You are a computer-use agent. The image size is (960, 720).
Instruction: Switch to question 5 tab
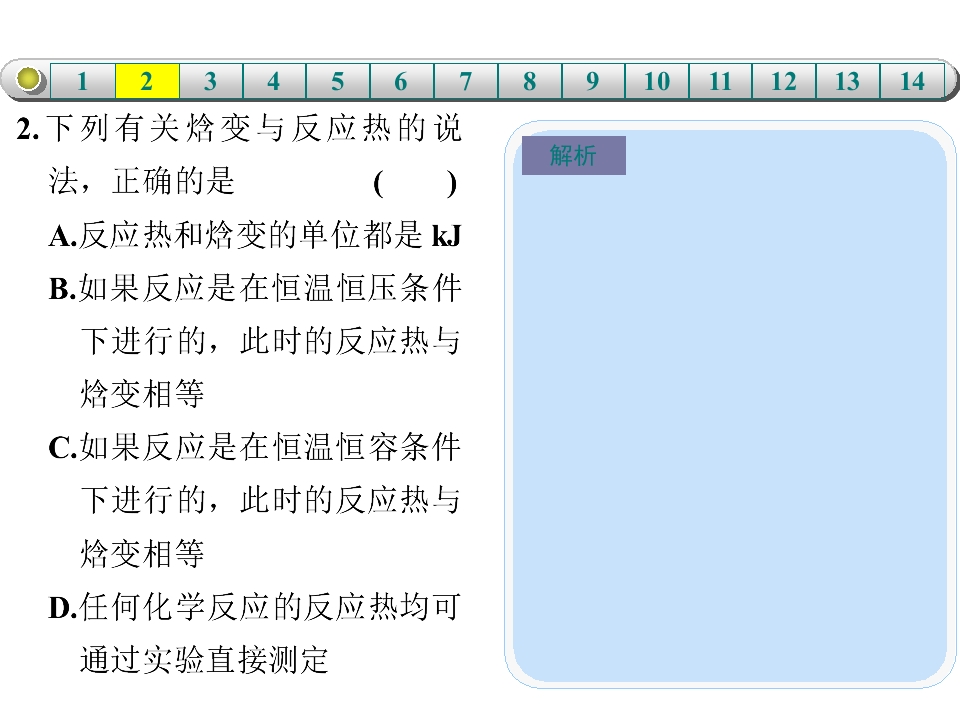pos(338,81)
